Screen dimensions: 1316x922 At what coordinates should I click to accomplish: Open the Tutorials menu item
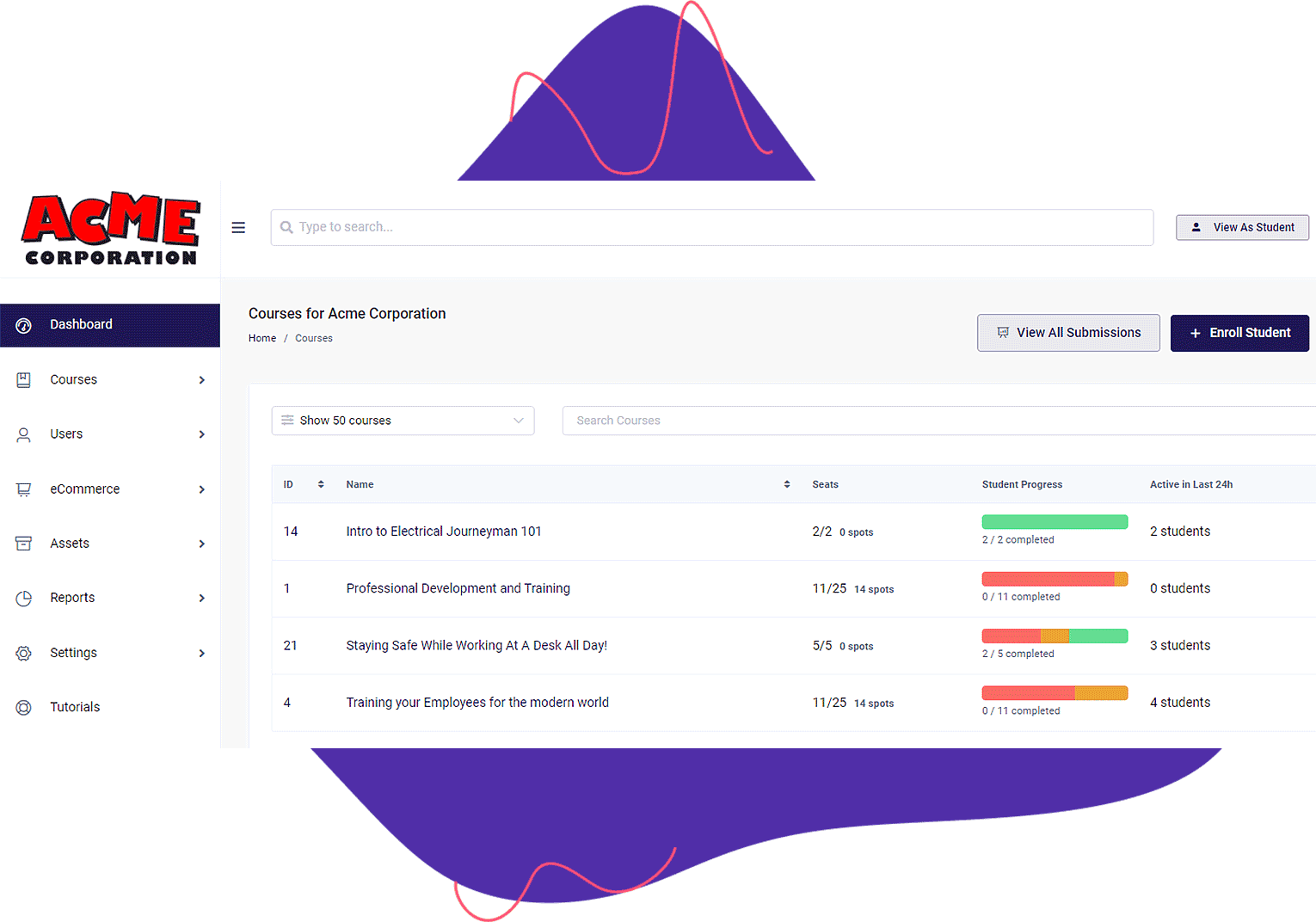(75, 707)
